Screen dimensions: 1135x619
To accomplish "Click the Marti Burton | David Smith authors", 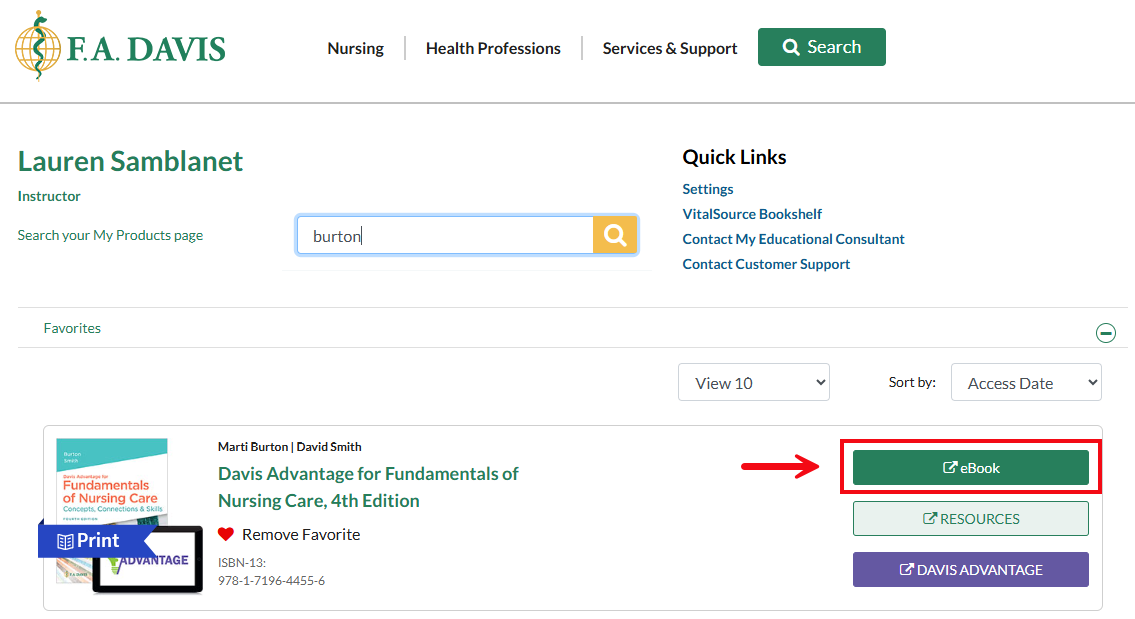I will coord(290,447).
